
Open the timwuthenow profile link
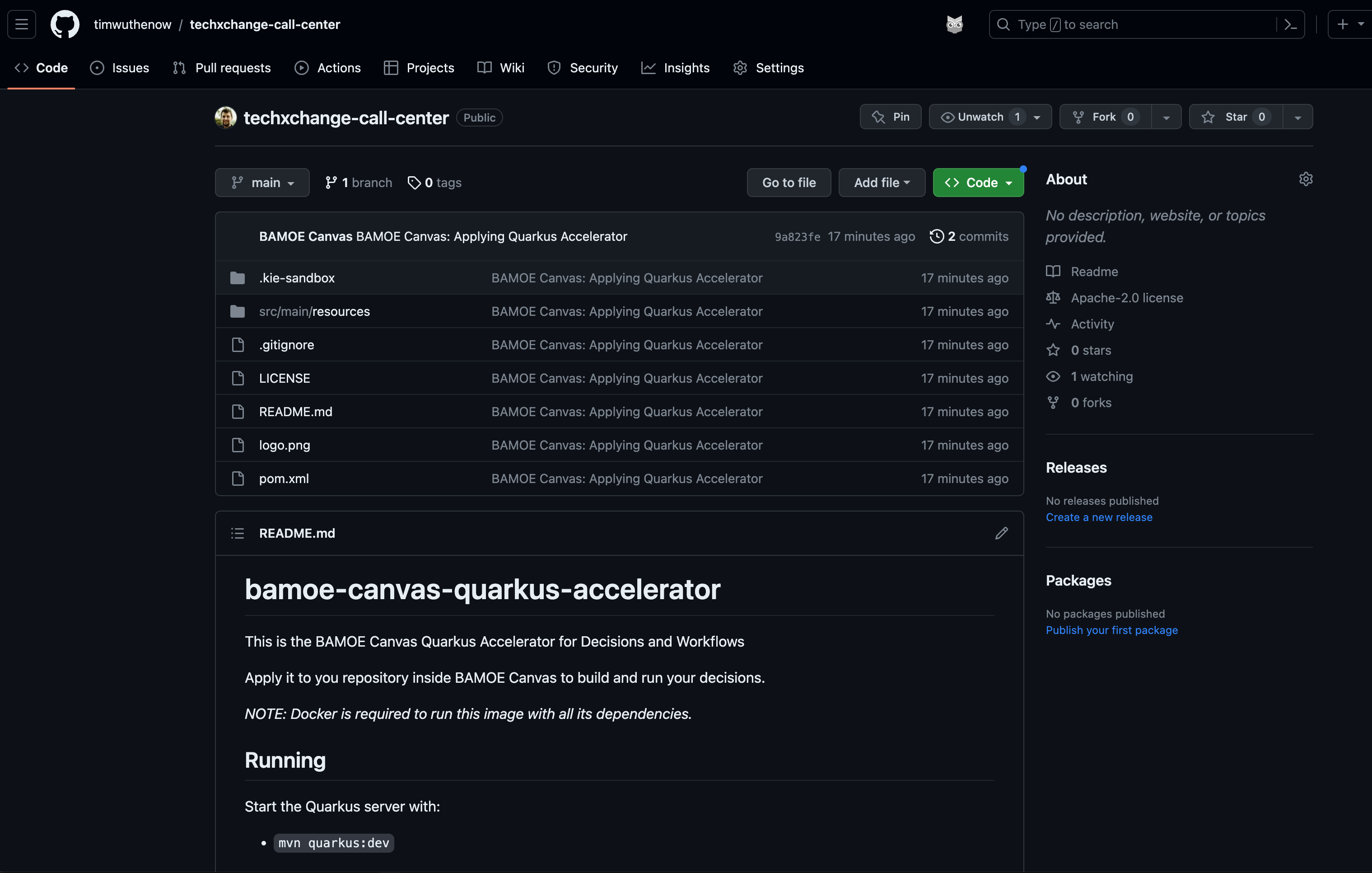pos(132,24)
